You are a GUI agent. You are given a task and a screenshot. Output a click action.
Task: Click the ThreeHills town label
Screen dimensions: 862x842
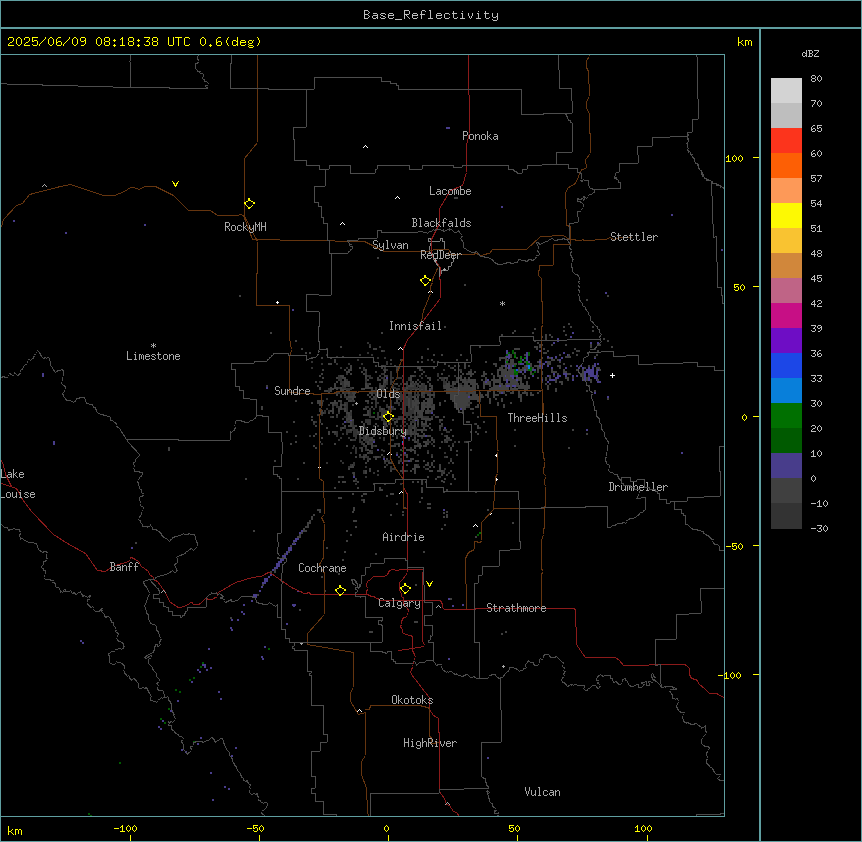pos(538,418)
